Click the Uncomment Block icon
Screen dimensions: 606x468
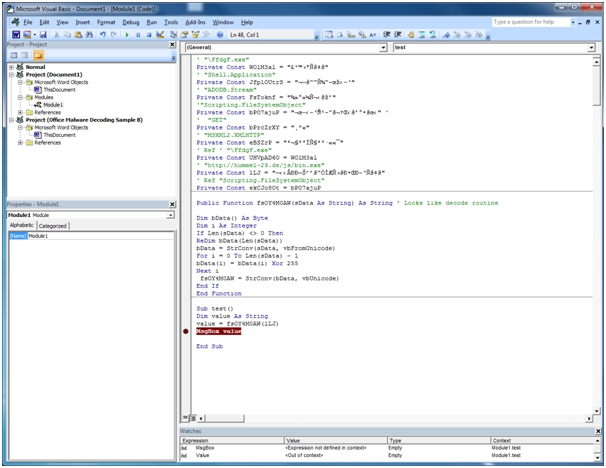[x=432, y=35]
